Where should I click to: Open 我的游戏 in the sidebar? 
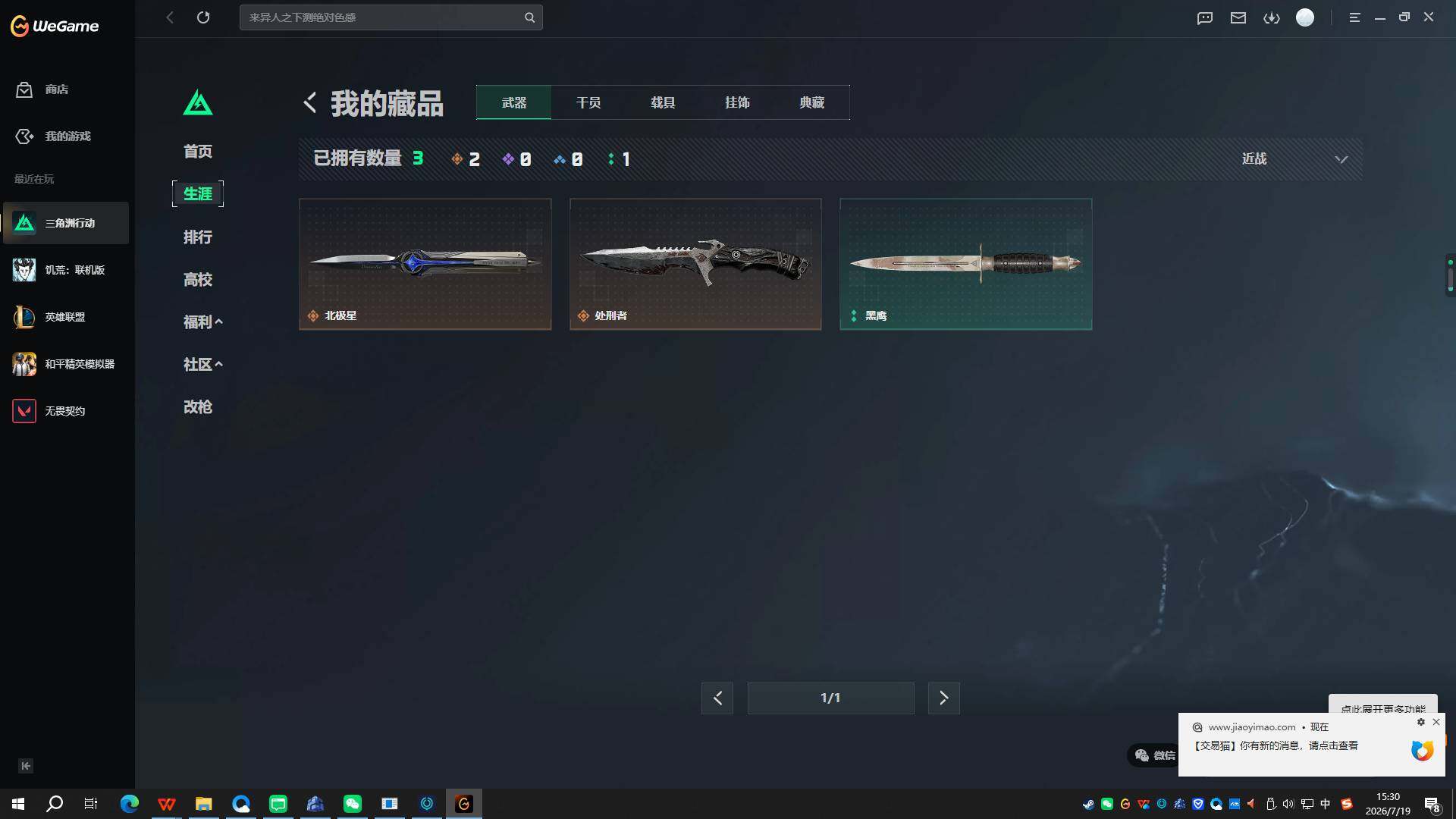(53, 136)
